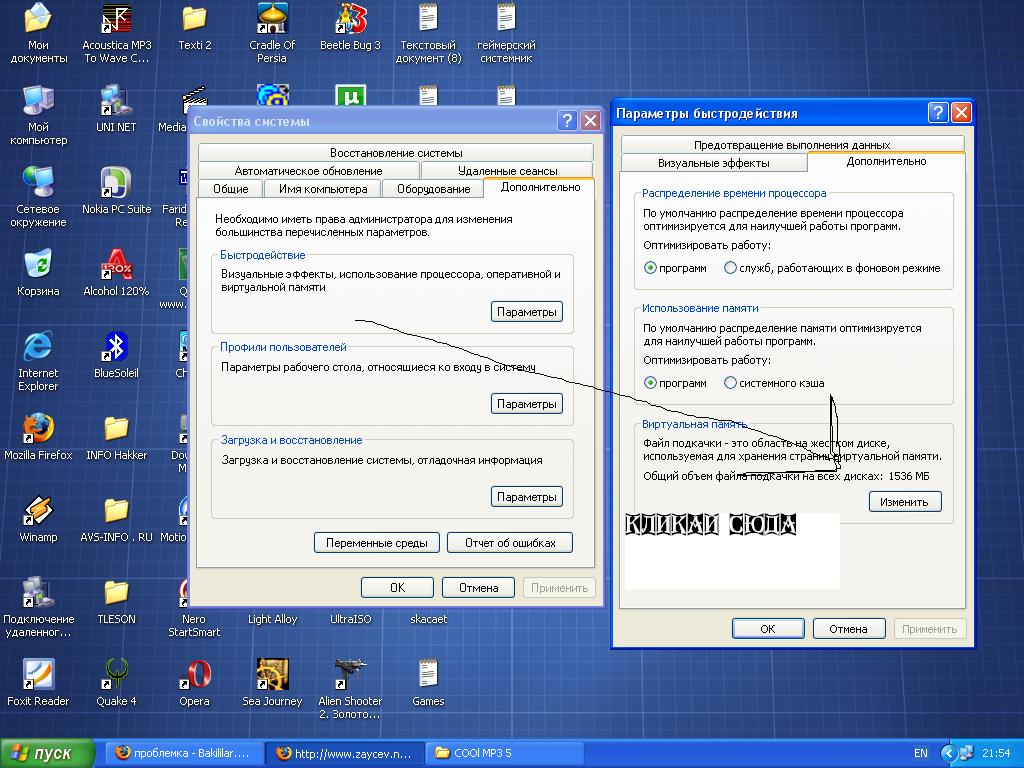Open the Winamp desktop shortcut
The width and height of the screenshot is (1024, 768).
click(x=38, y=510)
